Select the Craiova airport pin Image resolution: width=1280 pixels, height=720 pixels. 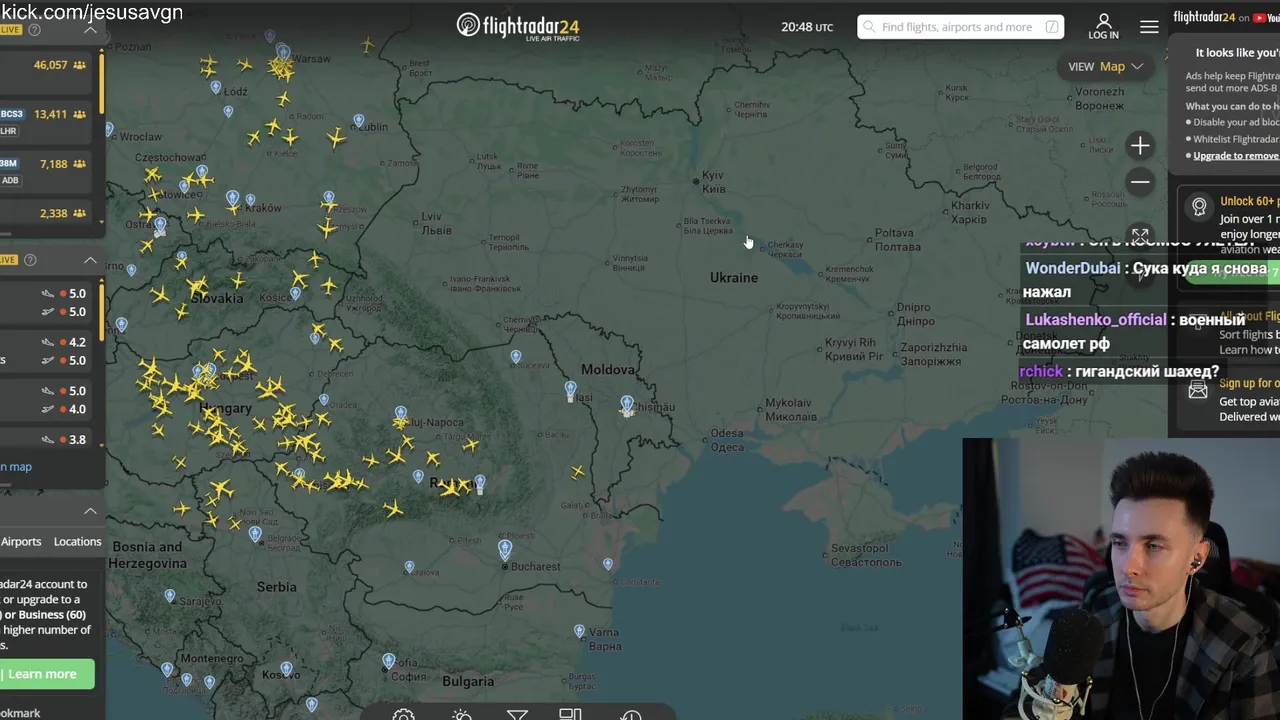(409, 567)
